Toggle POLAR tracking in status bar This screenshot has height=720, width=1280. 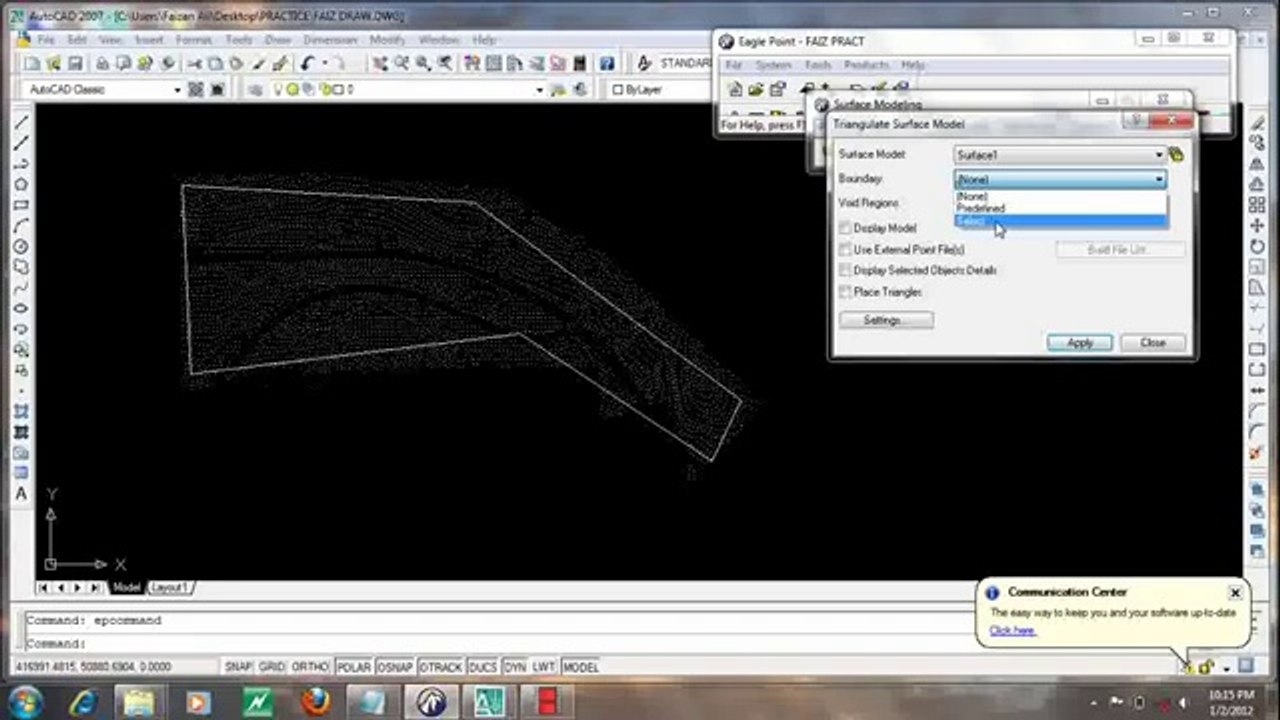click(x=353, y=667)
